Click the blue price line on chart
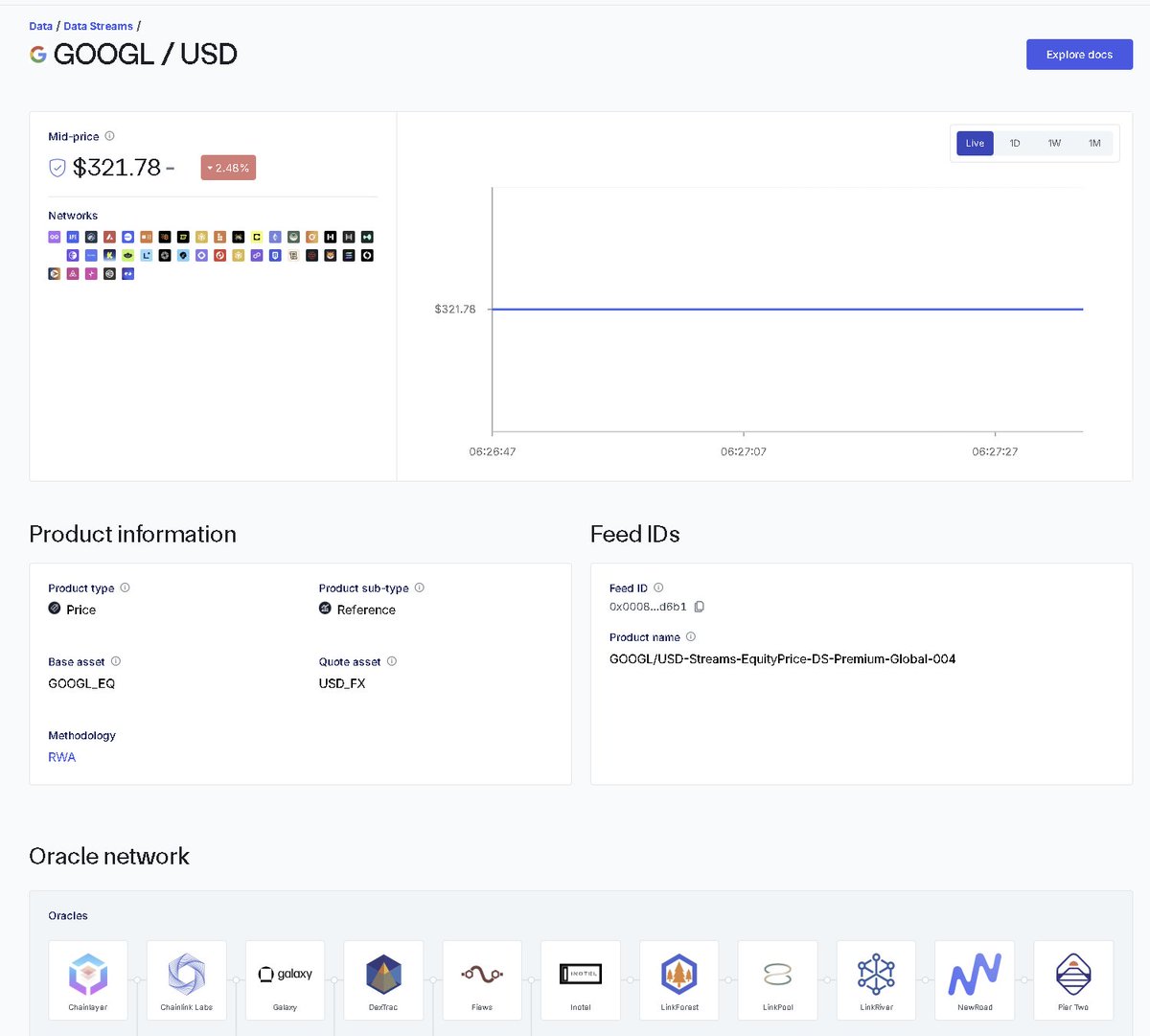1150x1036 pixels. (x=788, y=309)
